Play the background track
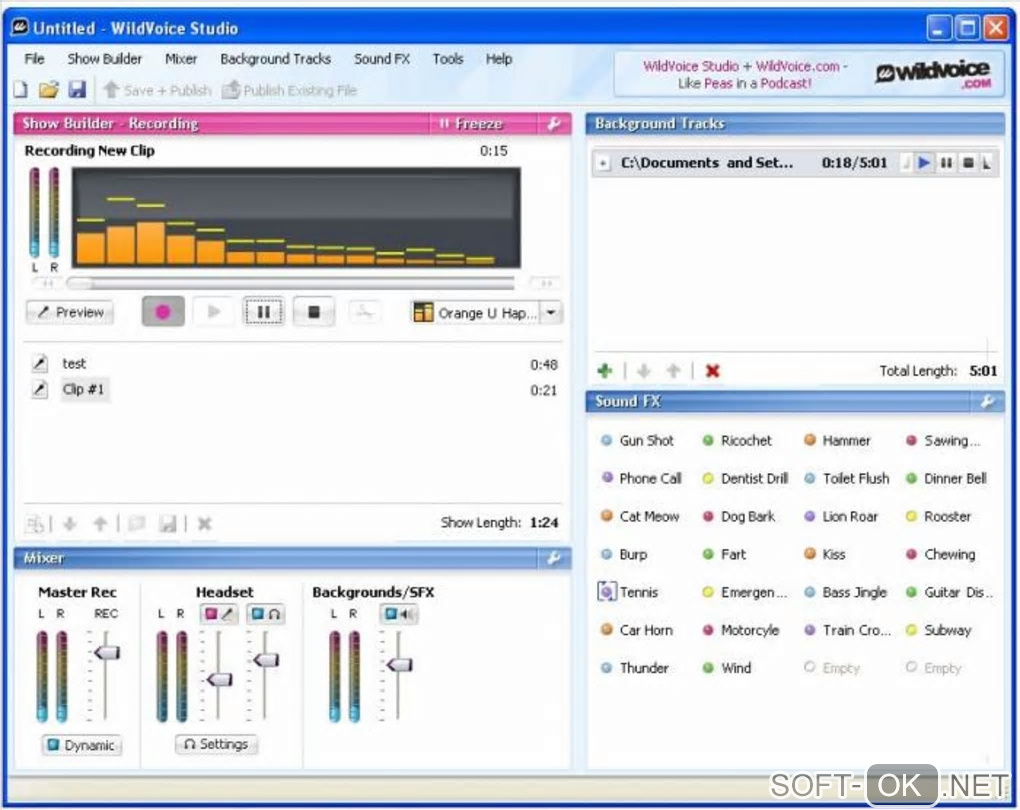Image resolution: width=1020 pixels, height=810 pixels. point(924,163)
